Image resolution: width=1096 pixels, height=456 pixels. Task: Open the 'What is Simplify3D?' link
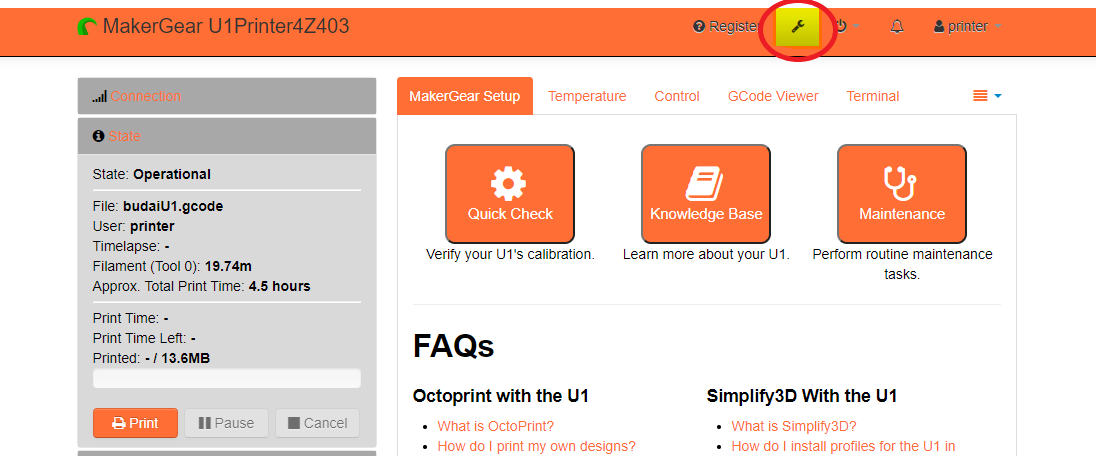[794, 426]
